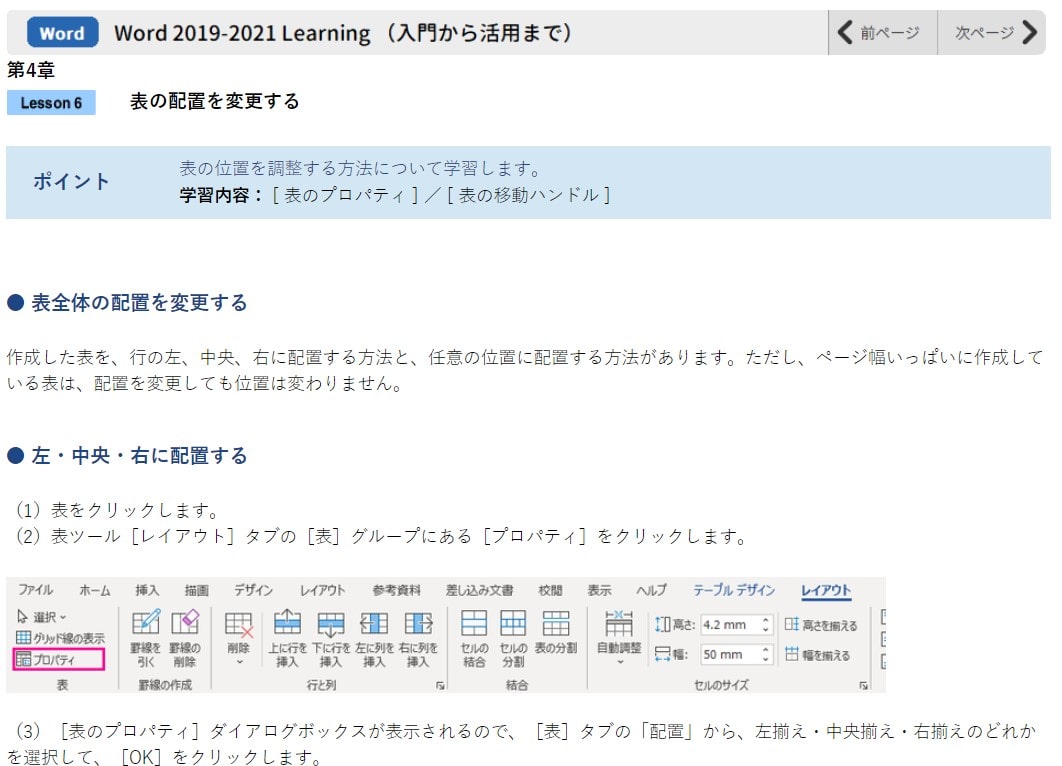Toggle View Gridlines (グリッド線の表示)

pyautogui.click(x=60, y=638)
